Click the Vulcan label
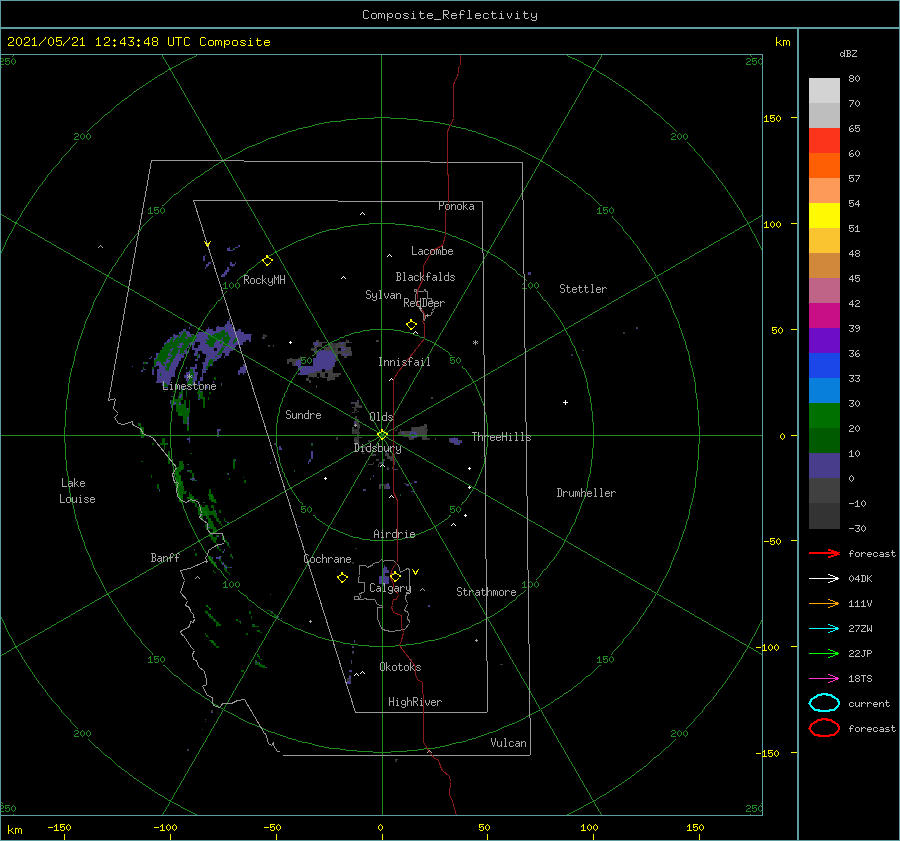 (x=509, y=743)
